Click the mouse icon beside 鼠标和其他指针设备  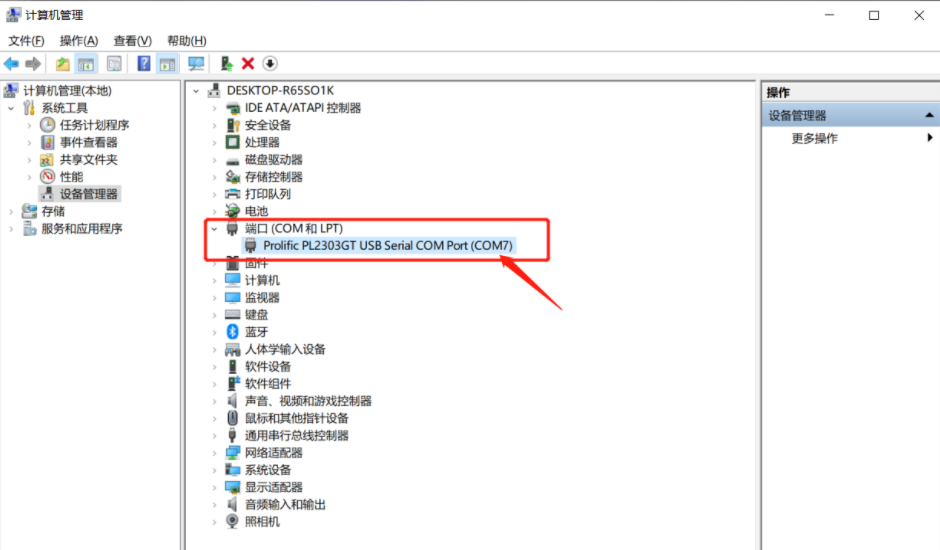coord(233,418)
